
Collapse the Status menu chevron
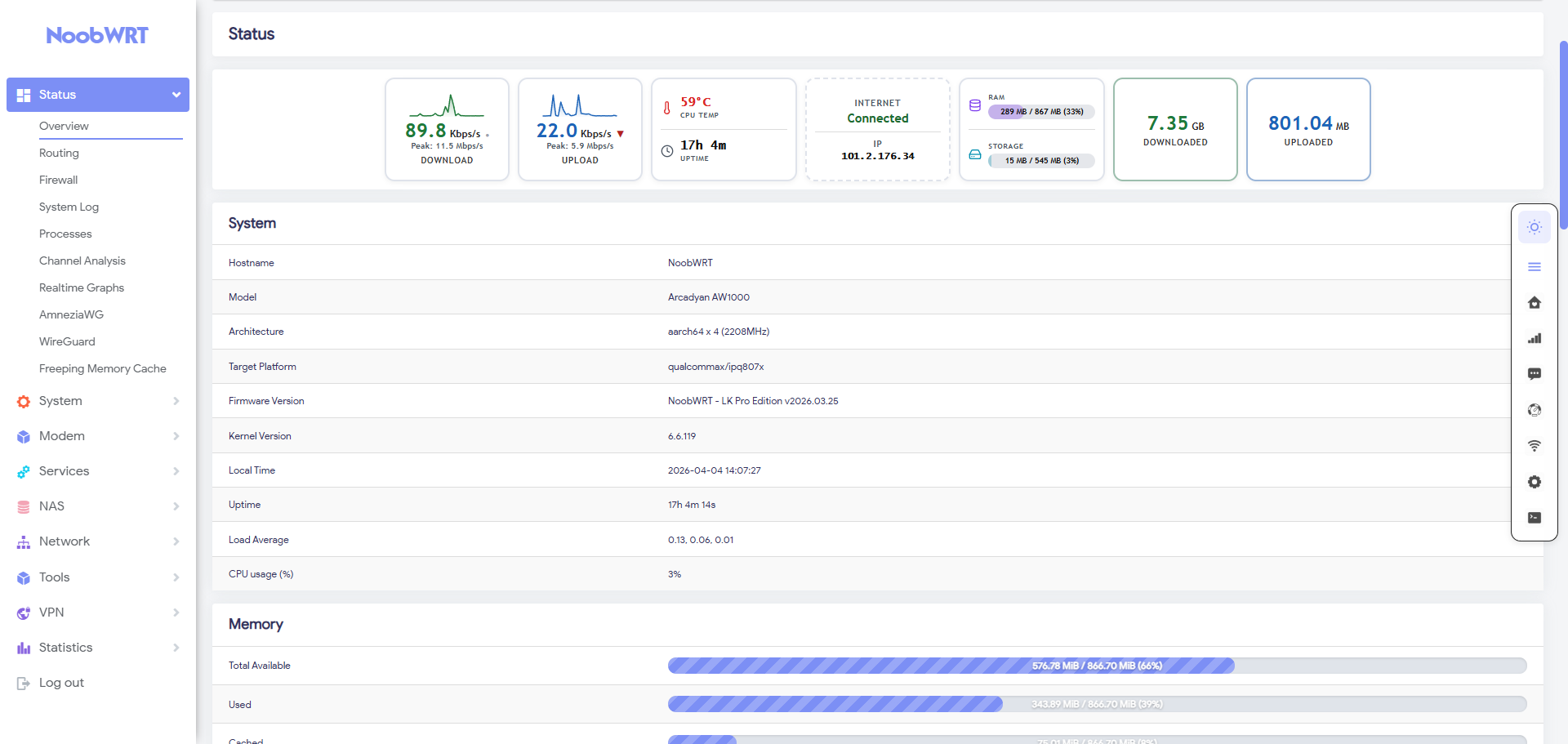pos(176,95)
